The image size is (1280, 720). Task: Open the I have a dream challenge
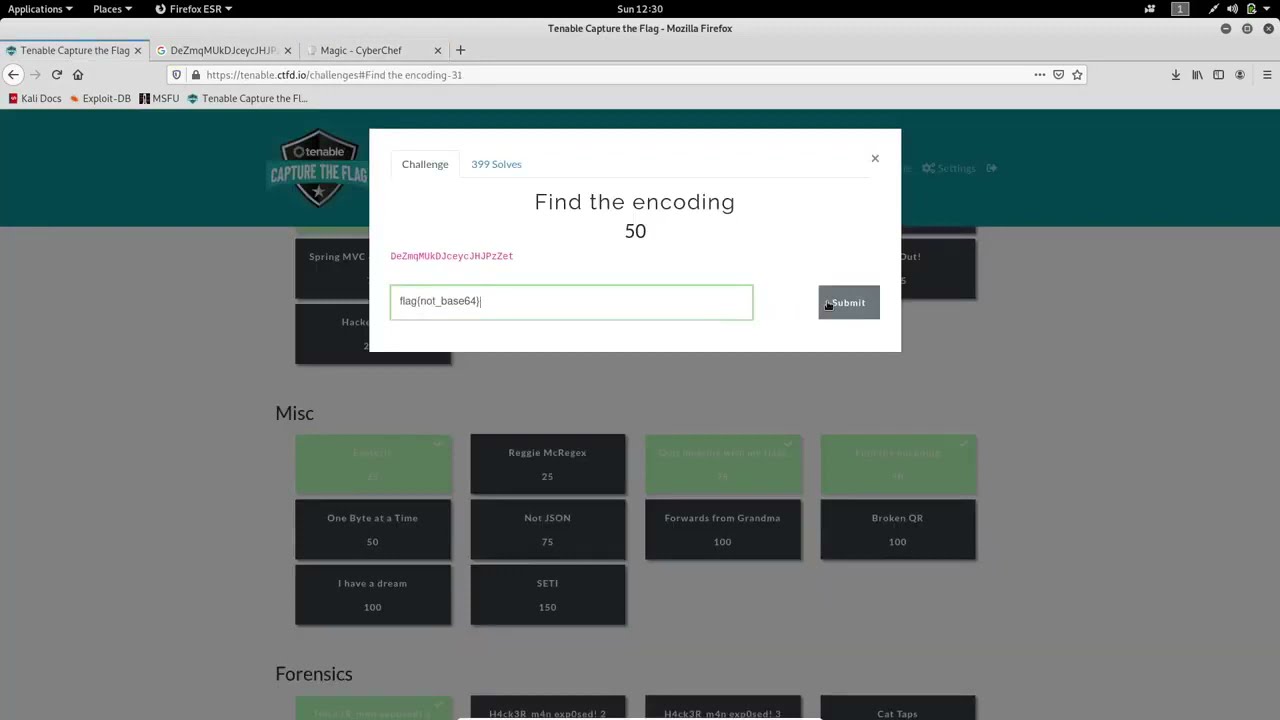373,594
